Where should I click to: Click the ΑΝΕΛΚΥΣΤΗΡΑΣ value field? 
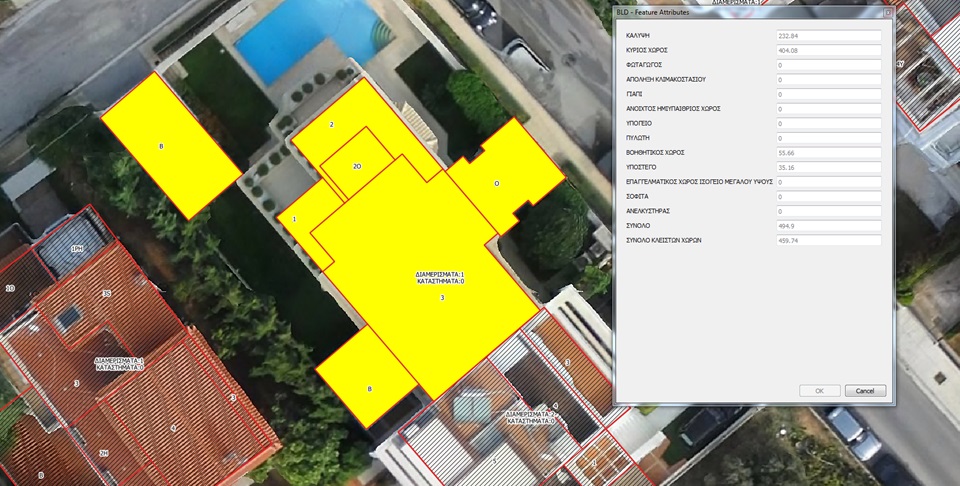coord(828,211)
